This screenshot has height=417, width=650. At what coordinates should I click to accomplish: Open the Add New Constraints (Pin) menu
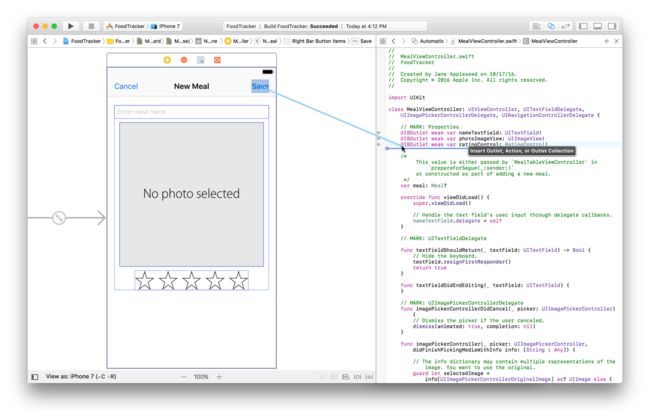pyautogui.click(x=357, y=377)
